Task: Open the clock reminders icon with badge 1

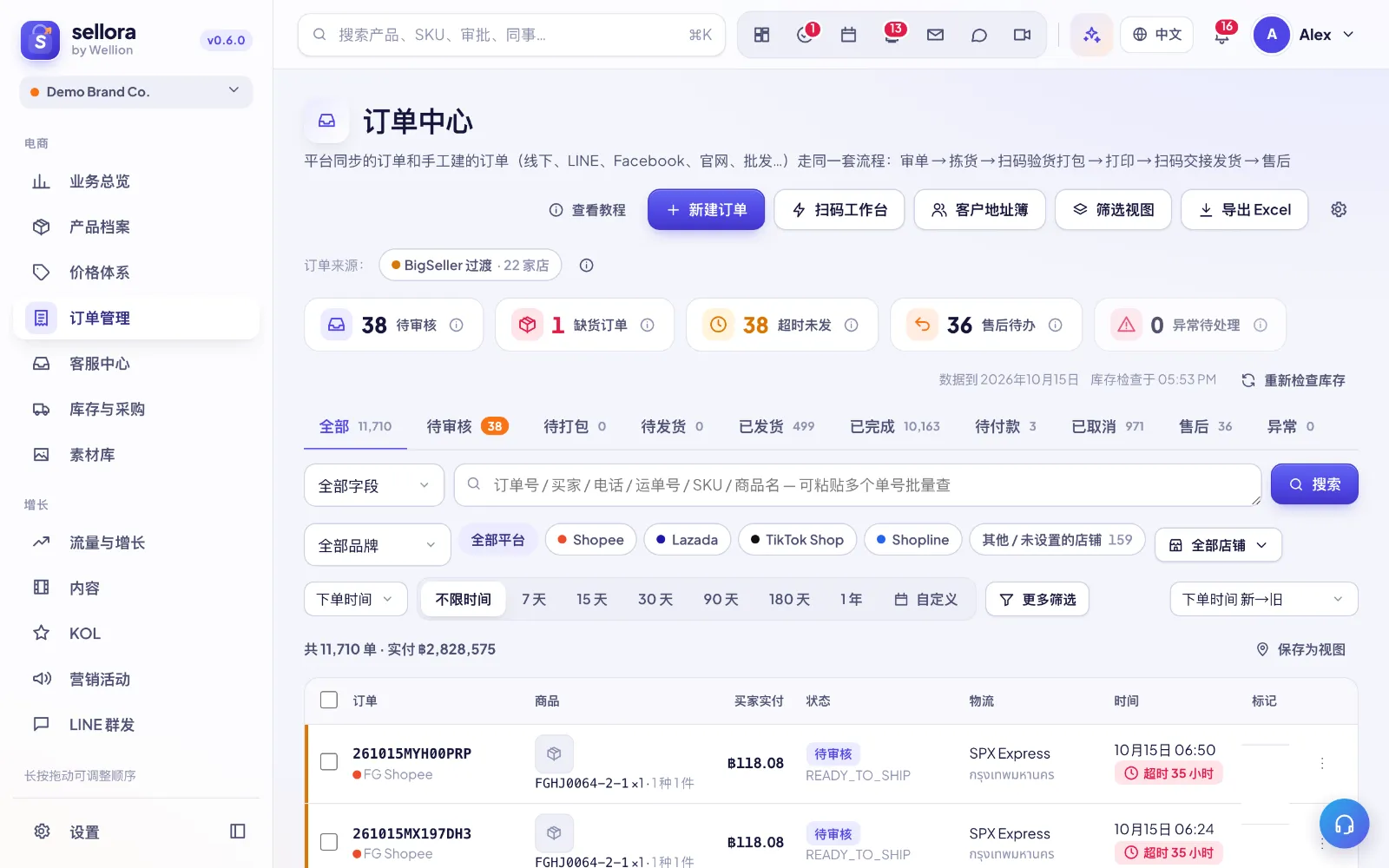Action: click(x=806, y=35)
